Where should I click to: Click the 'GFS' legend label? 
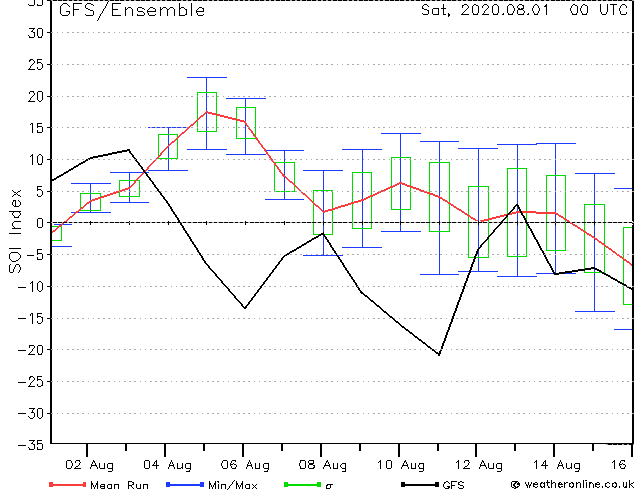click(453, 485)
